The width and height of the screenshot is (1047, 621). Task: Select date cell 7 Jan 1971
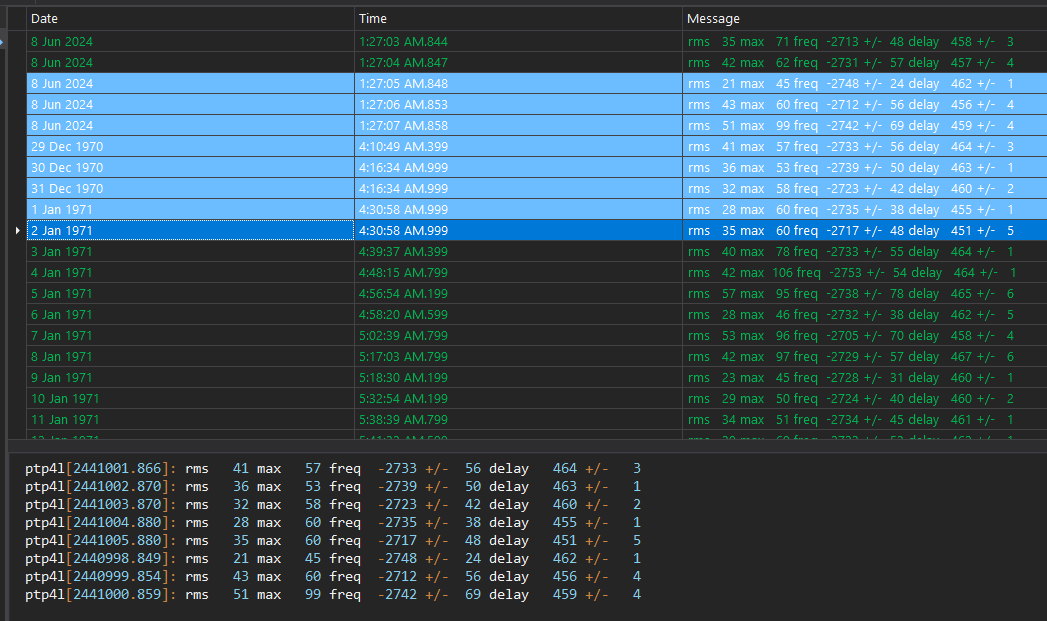(190, 336)
